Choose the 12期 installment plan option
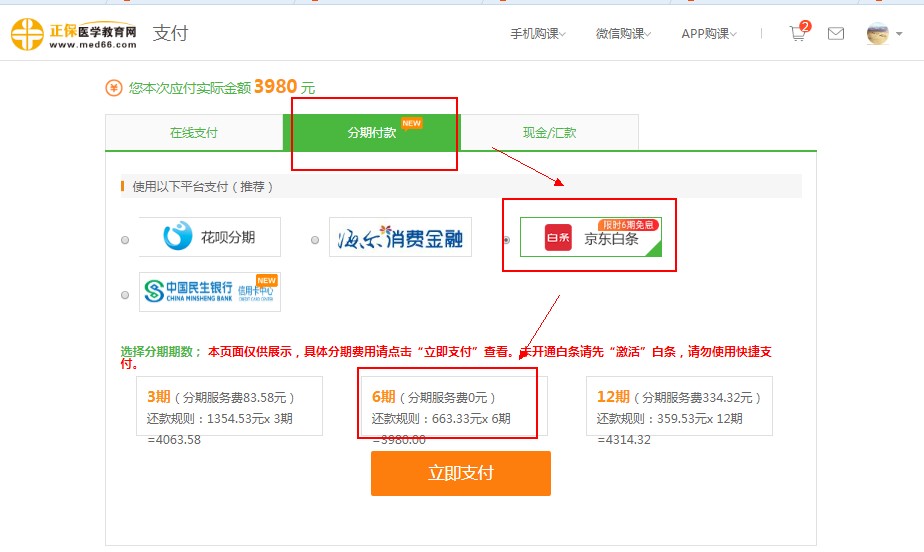The height and width of the screenshot is (552, 924). pos(679,406)
